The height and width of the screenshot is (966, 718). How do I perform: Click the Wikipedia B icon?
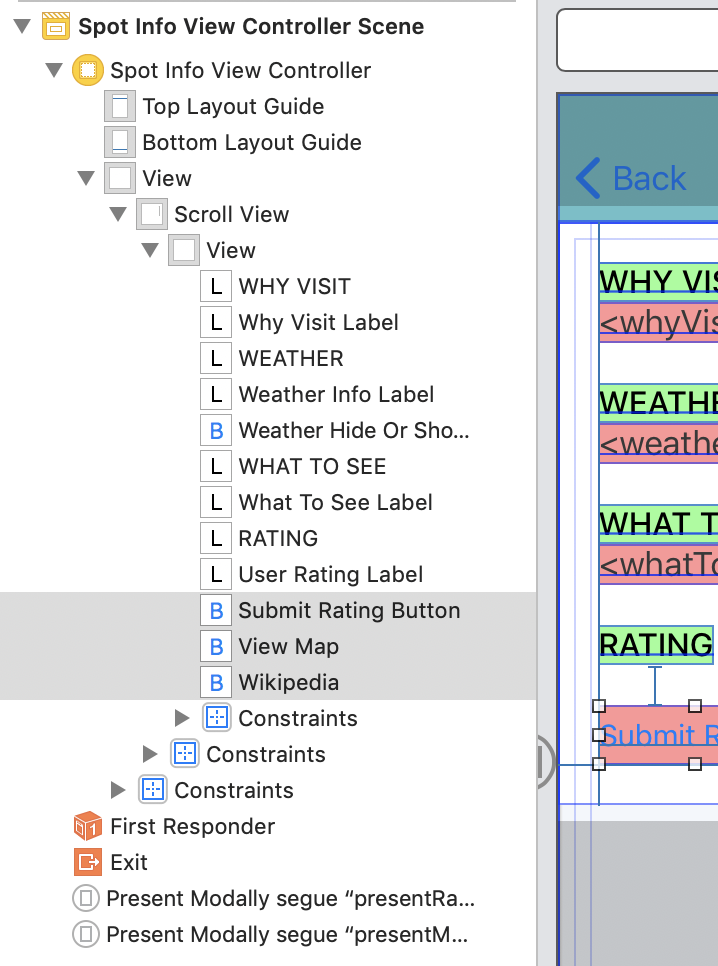click(x=216, y=683)
